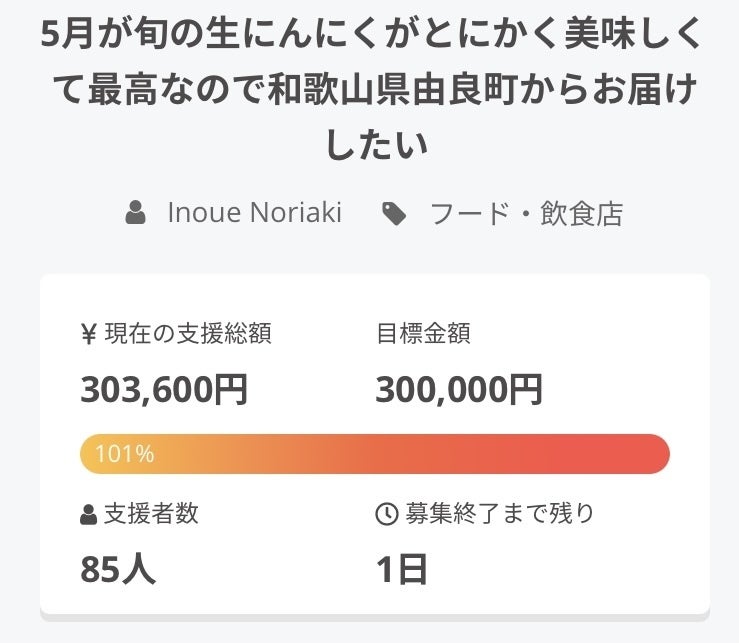739x643 pixels.
Task: Click the 募集終了まで残り label
Action: tap(499, 514)
